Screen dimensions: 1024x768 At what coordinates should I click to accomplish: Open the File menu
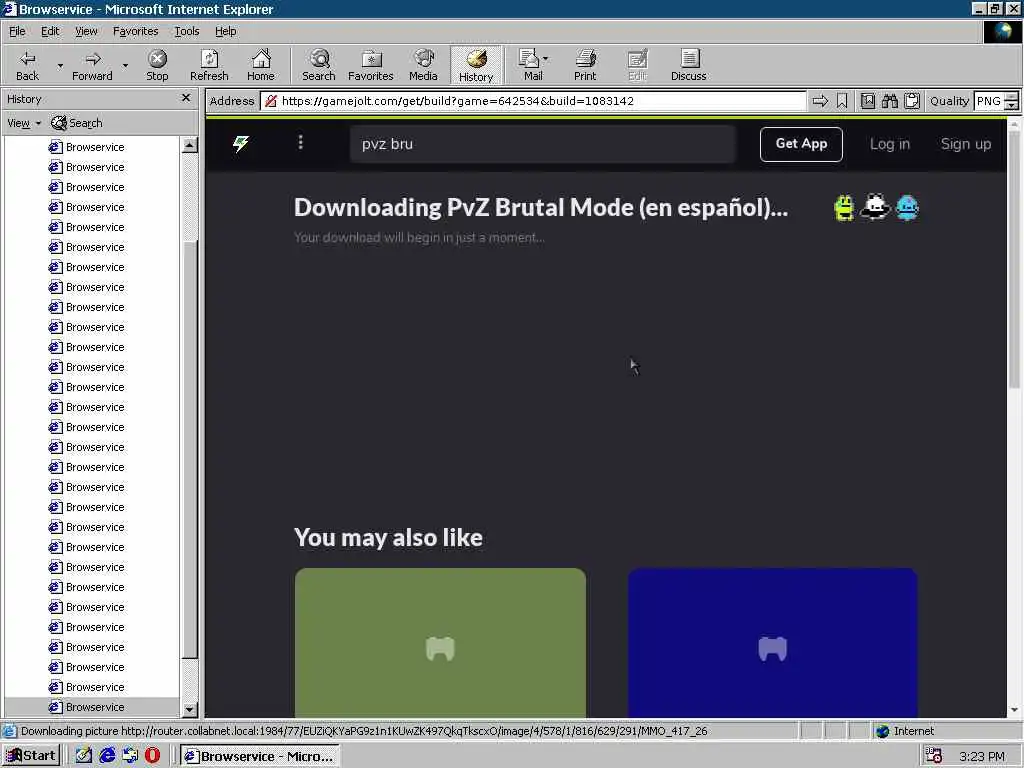tap(17, 31)
